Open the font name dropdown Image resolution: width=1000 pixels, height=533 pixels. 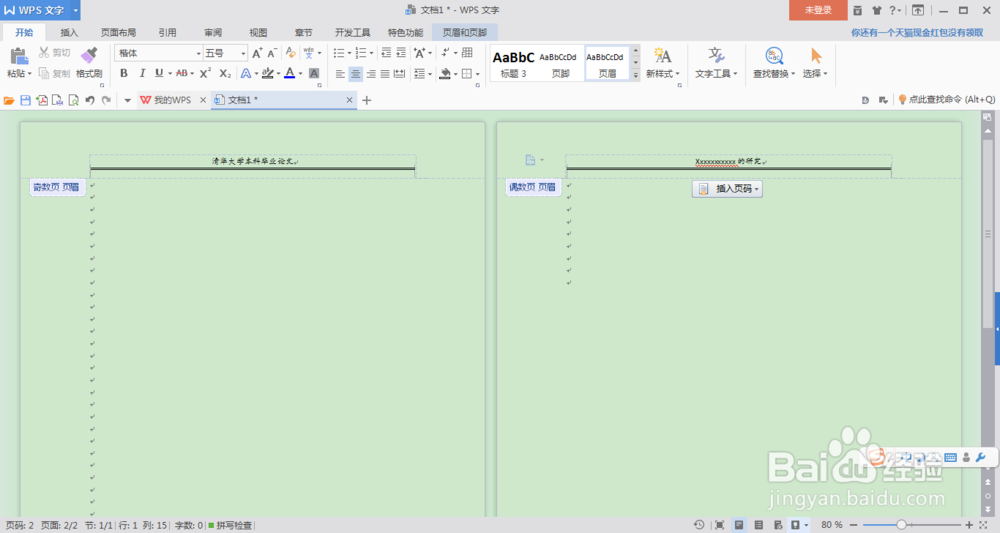pos(198,53)
